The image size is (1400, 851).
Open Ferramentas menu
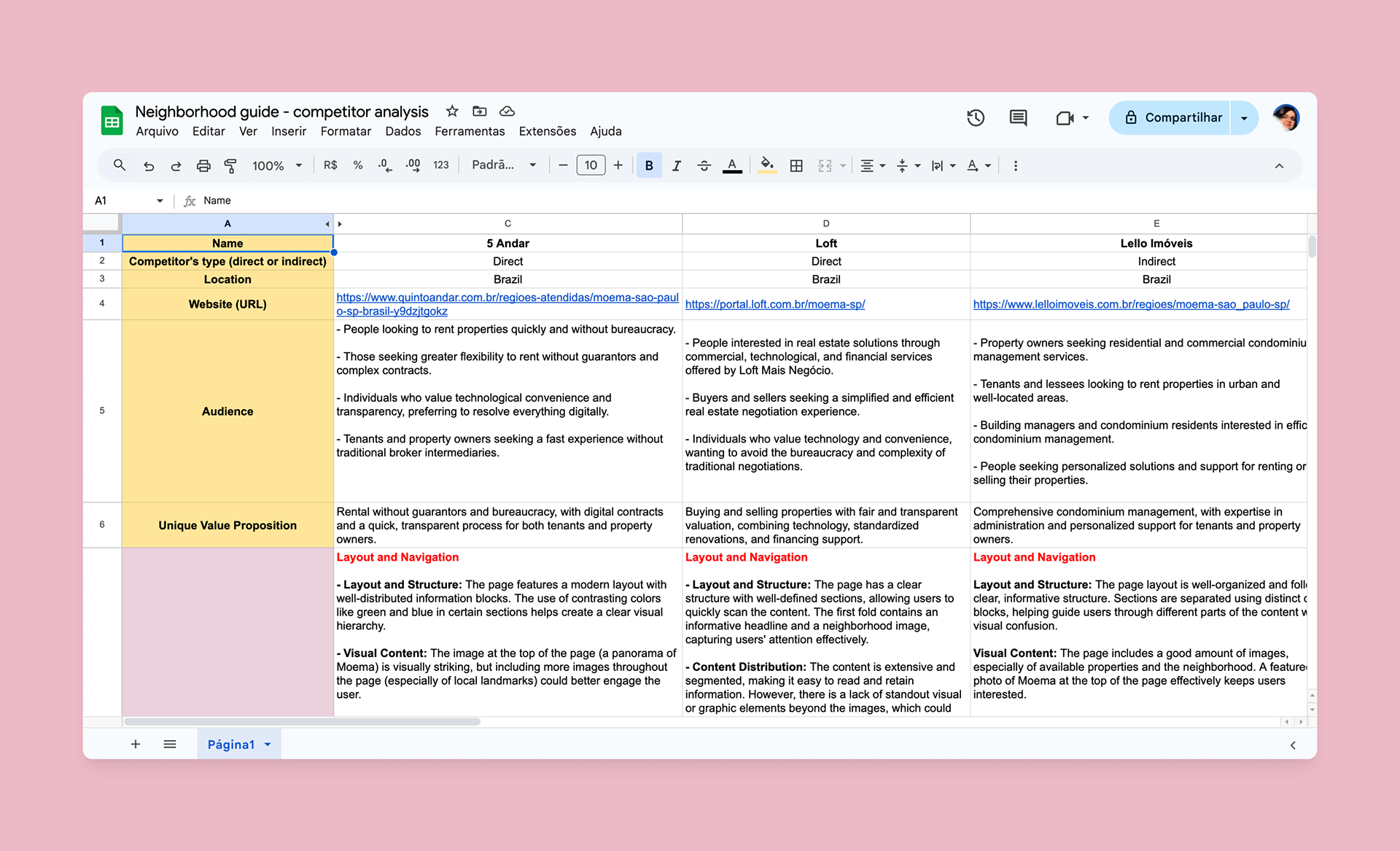click(470, 131)
